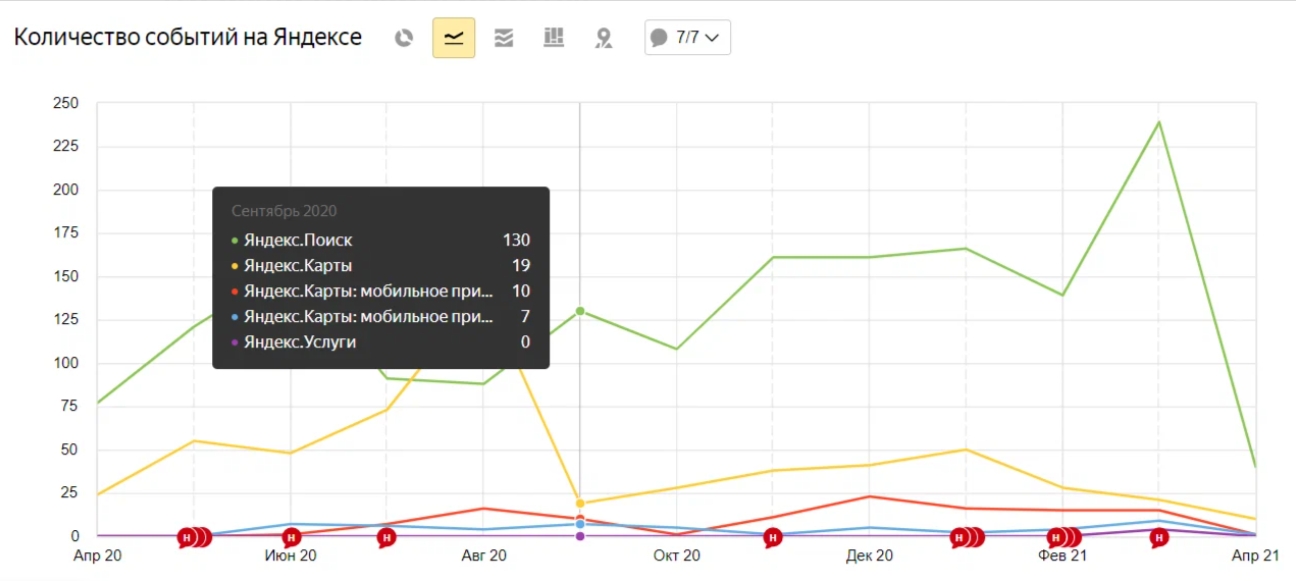Switch to the pie chart view
The width and height of the screenshot is (1296, 581).
click(x=404, y=38)
